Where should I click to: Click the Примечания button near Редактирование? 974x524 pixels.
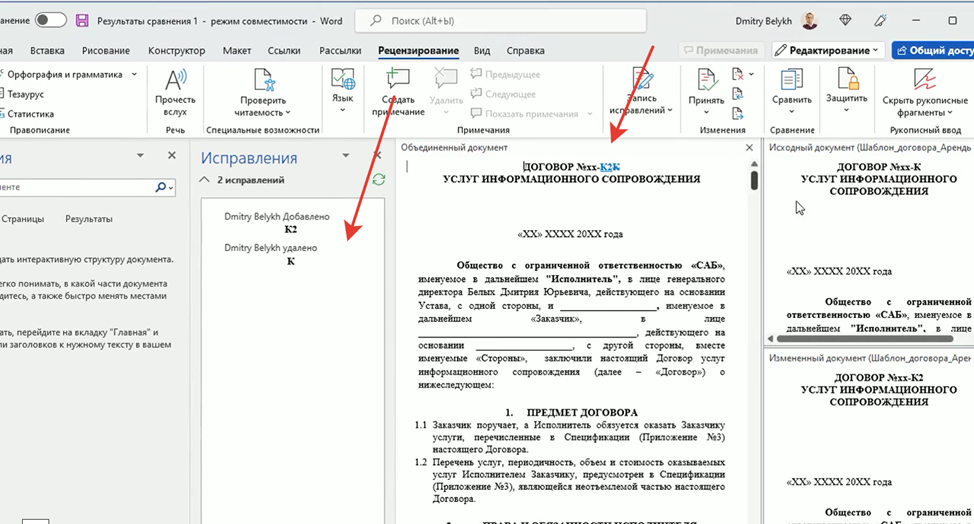721,50
